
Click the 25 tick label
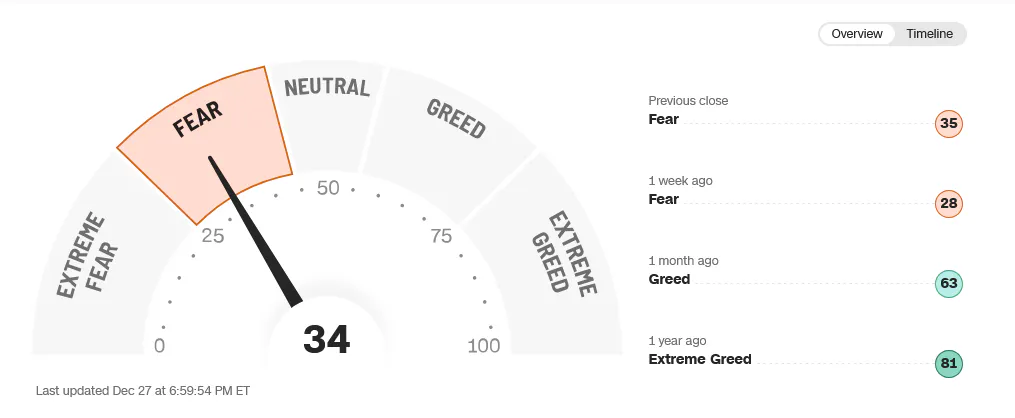coord(212,236)
